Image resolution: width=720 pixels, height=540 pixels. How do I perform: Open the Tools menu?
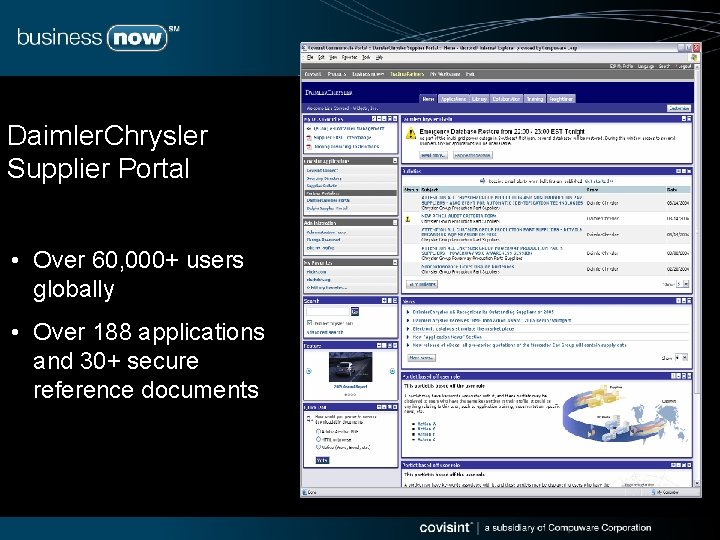(366, 57)
